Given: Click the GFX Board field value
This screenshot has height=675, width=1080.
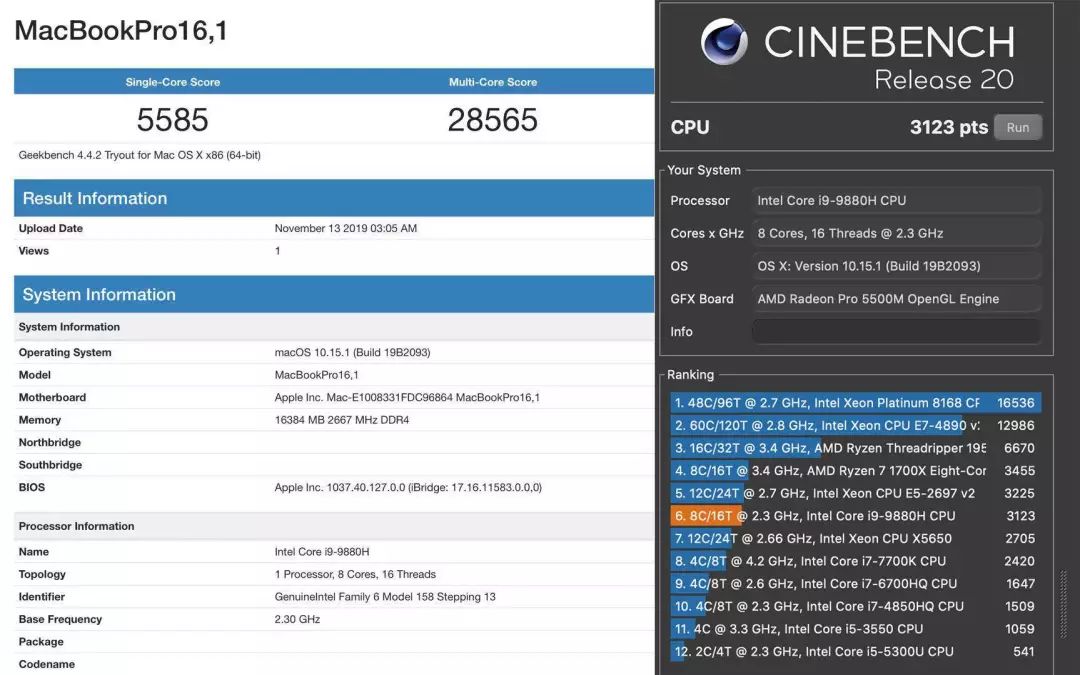Looking at the screenshot, I should click(x=896, y=298).
